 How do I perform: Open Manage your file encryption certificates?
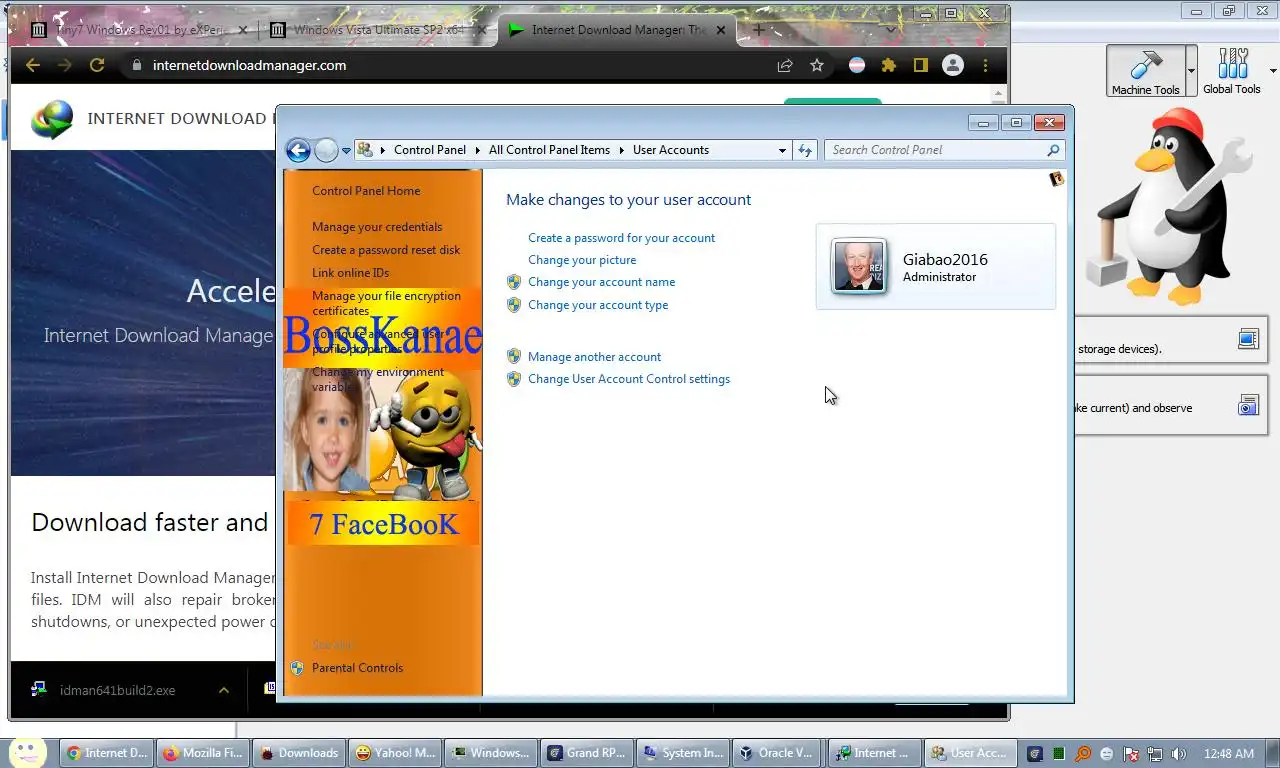(x=386, y=303)
